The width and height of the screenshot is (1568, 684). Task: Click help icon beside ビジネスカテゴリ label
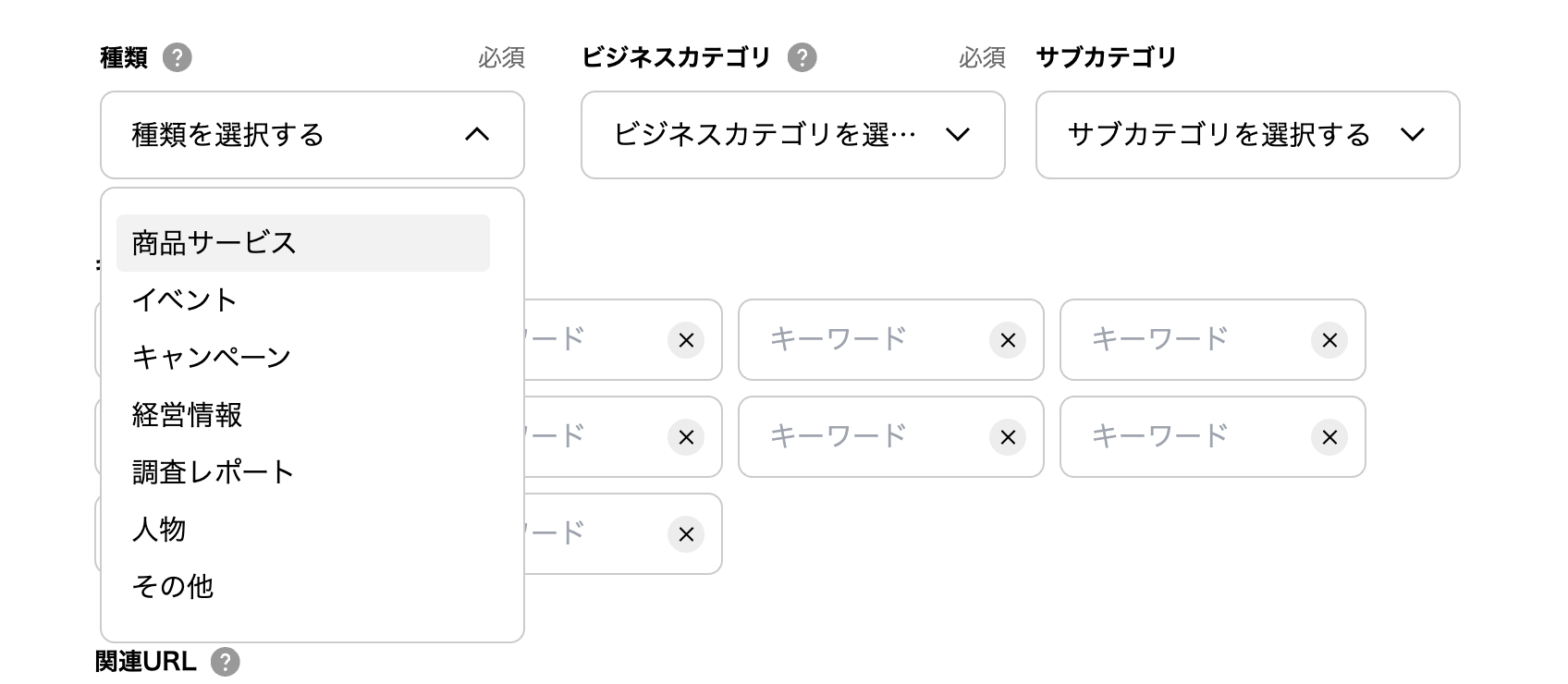click(802, 57)
